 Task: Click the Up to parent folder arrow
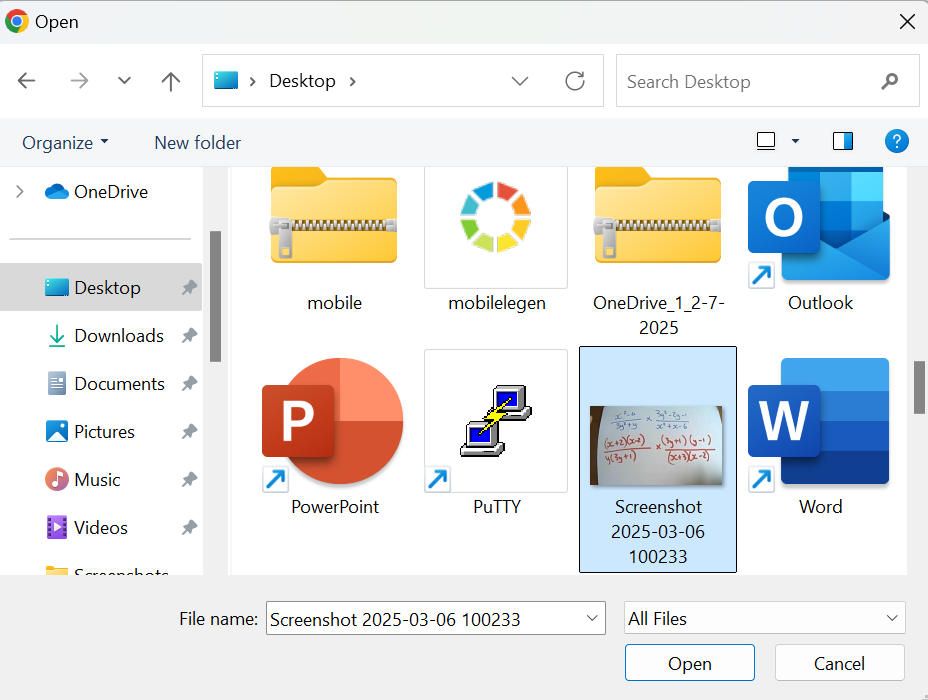pos(171,82)
